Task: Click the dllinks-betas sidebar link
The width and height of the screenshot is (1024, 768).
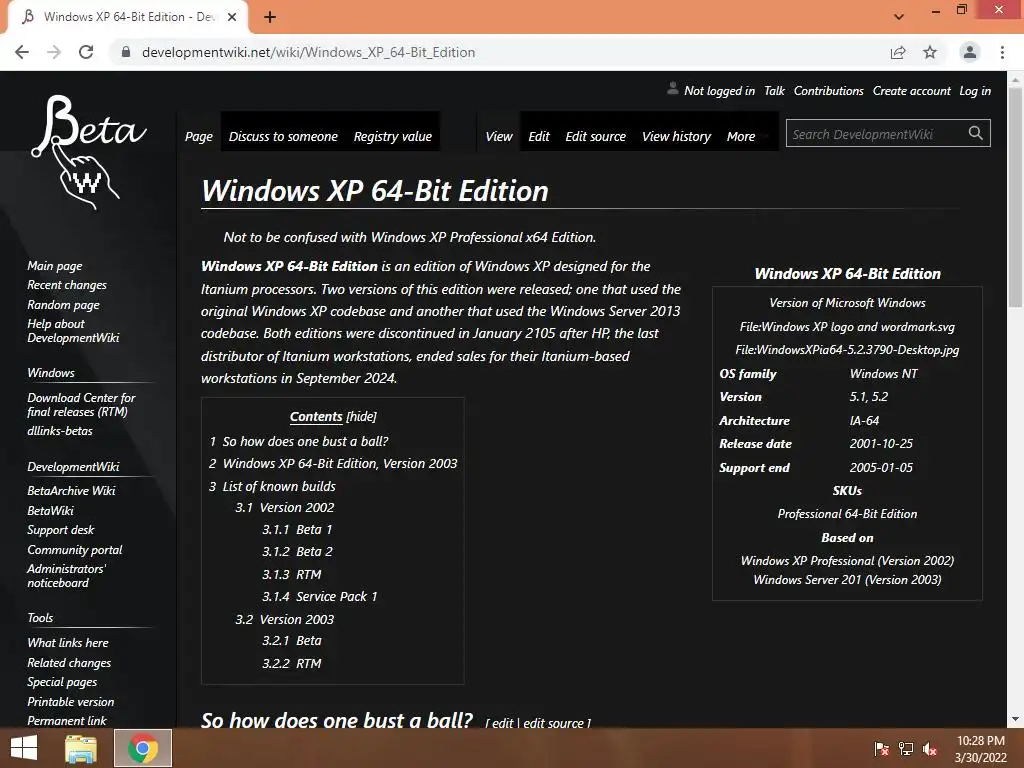Action: [59, 431]
